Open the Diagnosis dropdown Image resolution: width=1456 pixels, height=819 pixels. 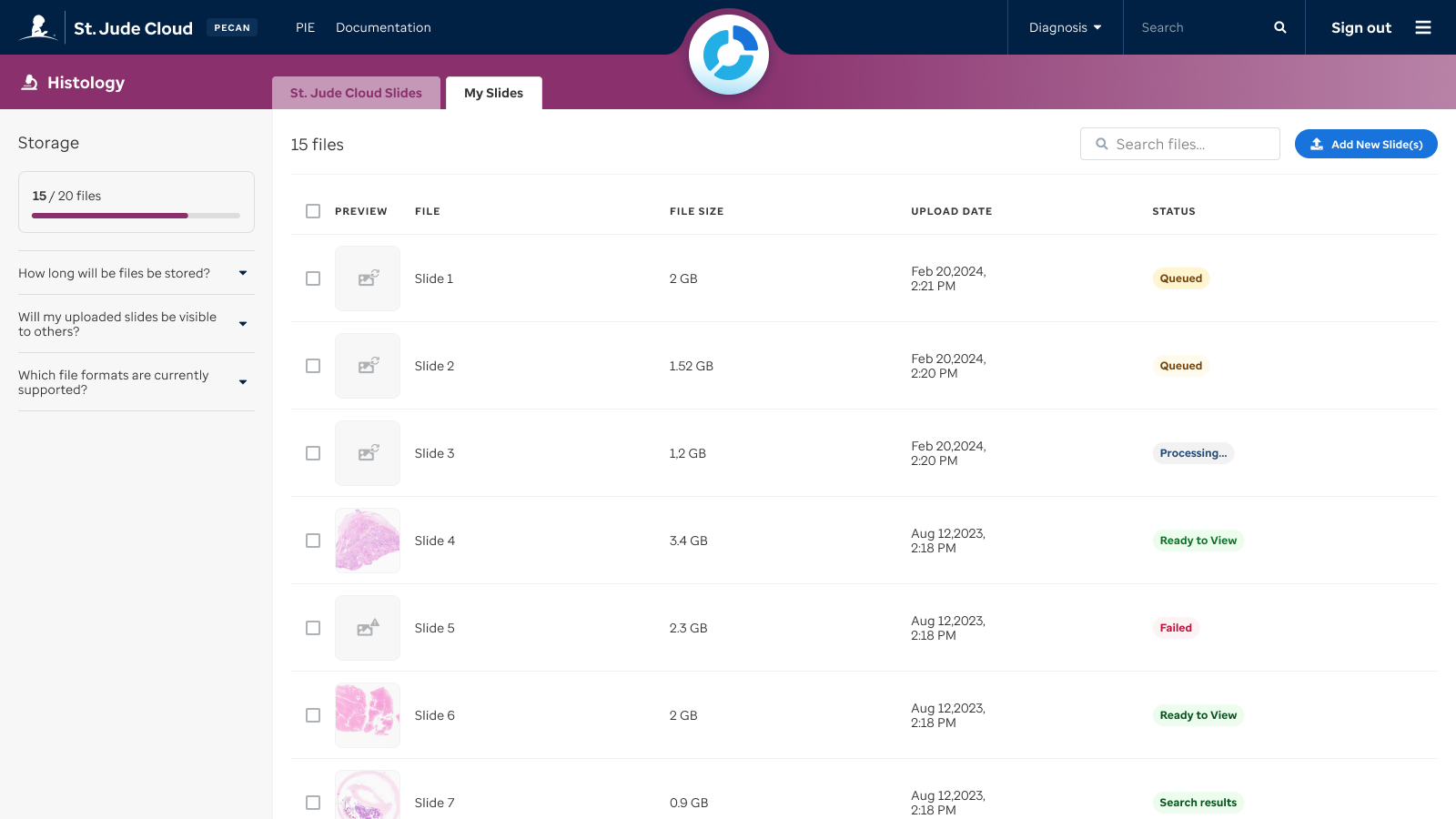tap(1065, 27)
